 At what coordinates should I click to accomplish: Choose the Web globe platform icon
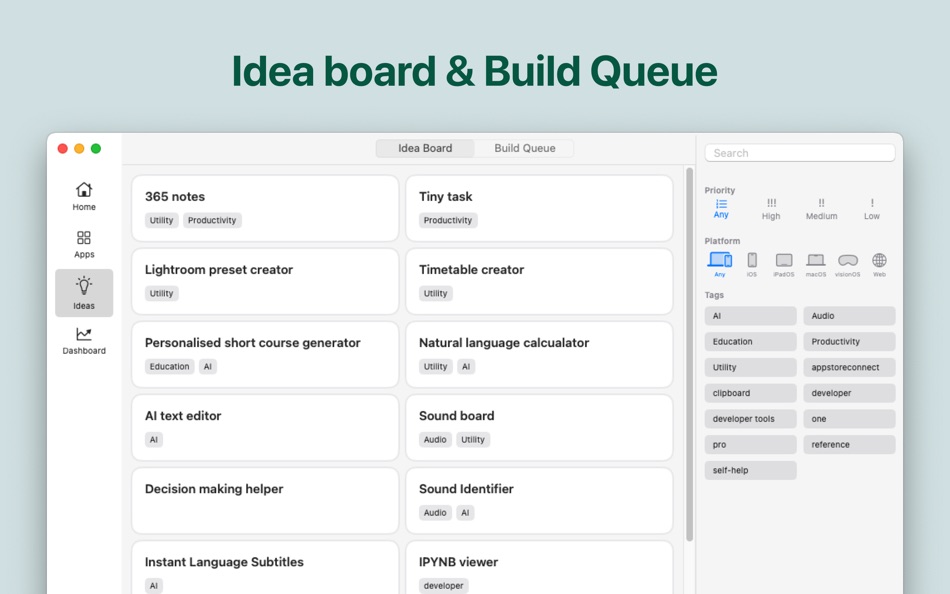point(879,261)
